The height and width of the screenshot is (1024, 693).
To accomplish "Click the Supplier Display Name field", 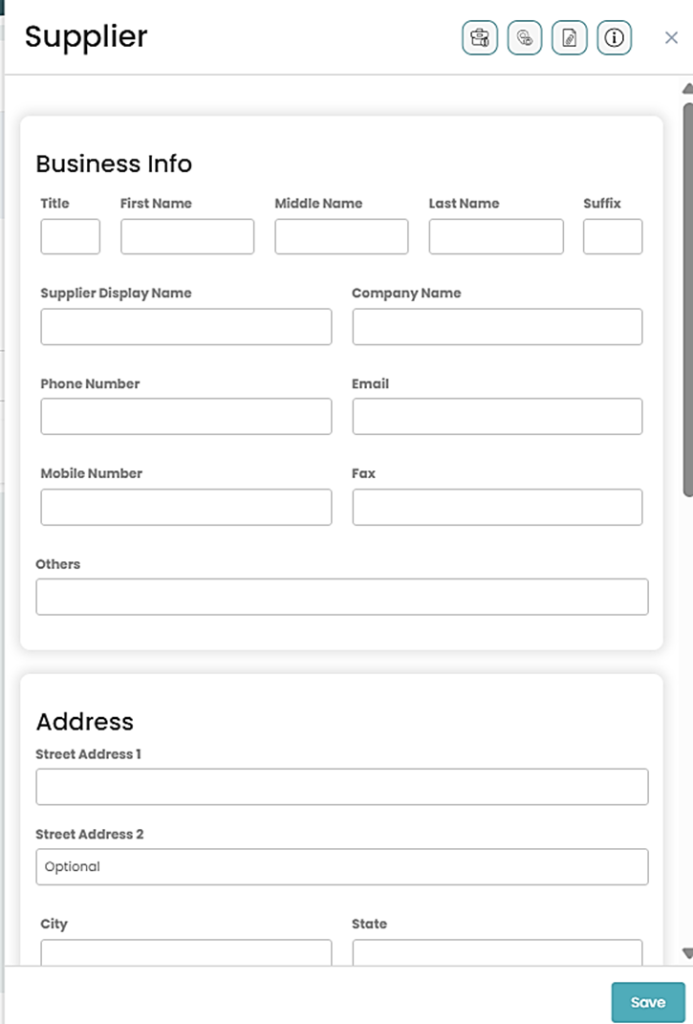I will (x=186, y=327).
